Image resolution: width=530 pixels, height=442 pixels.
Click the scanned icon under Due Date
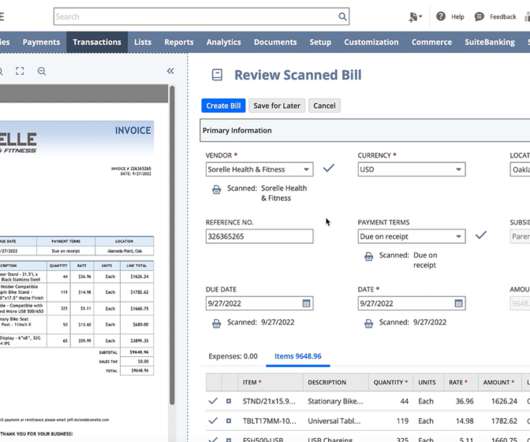click(216, 323)
